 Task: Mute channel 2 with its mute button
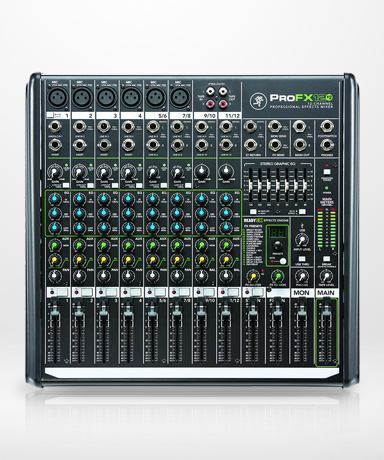tap(87, 293)
